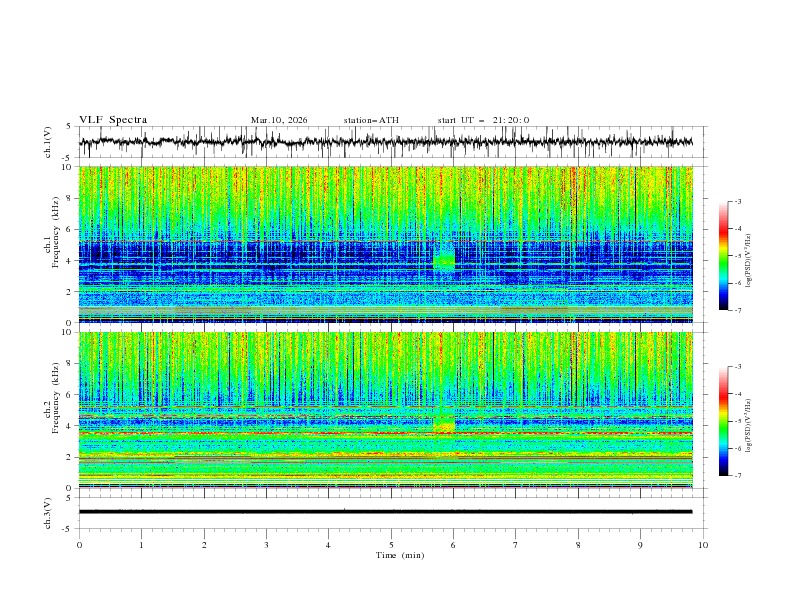Screen dimensions: 792x612
Task: Click the ch.1 frequency tick label "8"
Action: click(69, 198)
